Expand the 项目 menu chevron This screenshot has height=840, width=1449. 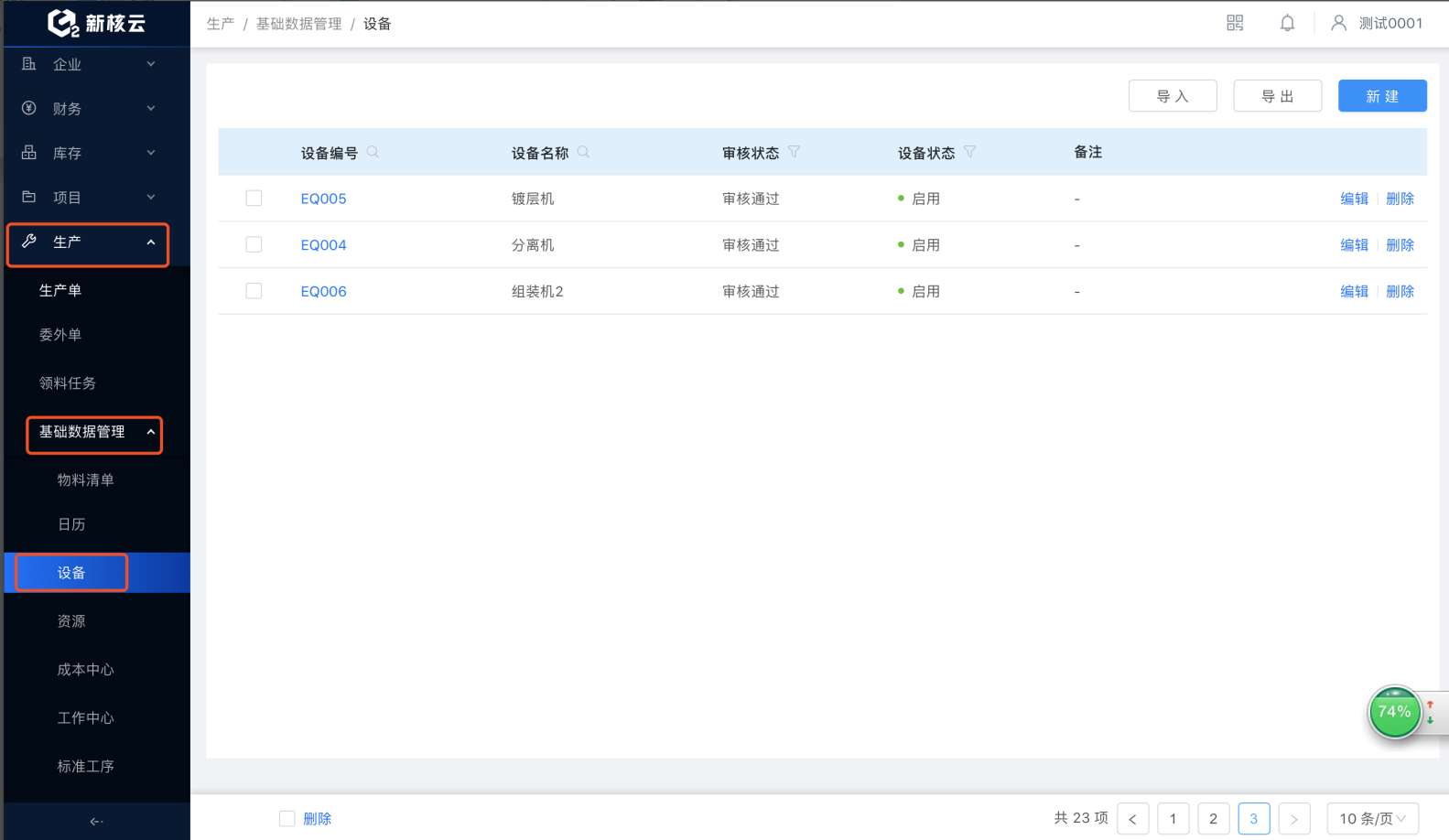click(x=151, y=197)
